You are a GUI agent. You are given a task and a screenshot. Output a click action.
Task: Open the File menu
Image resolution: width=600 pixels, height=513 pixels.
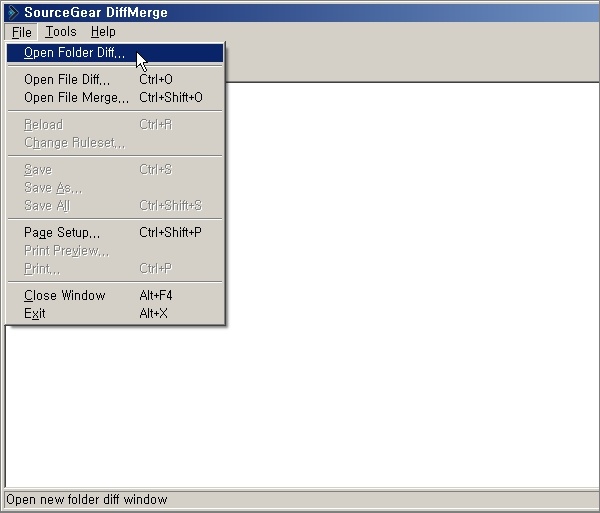pyautogui.click(x=21, y=32)
